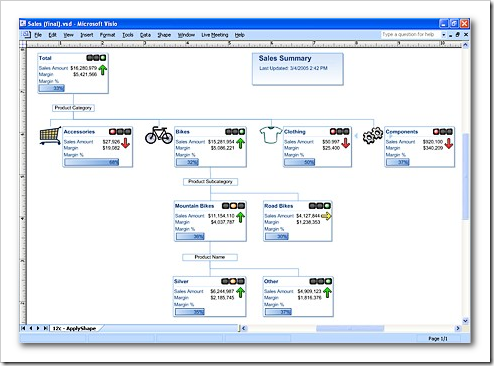Click the vertical scrollbar down arrow

point(465,321)
